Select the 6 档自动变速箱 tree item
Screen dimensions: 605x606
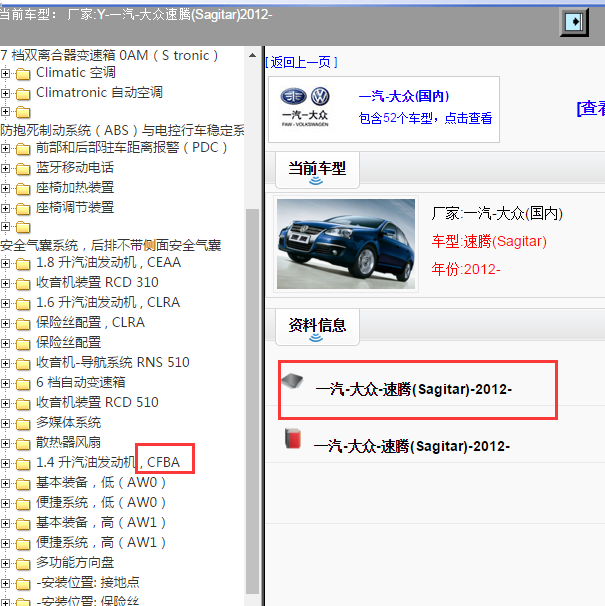80,382
